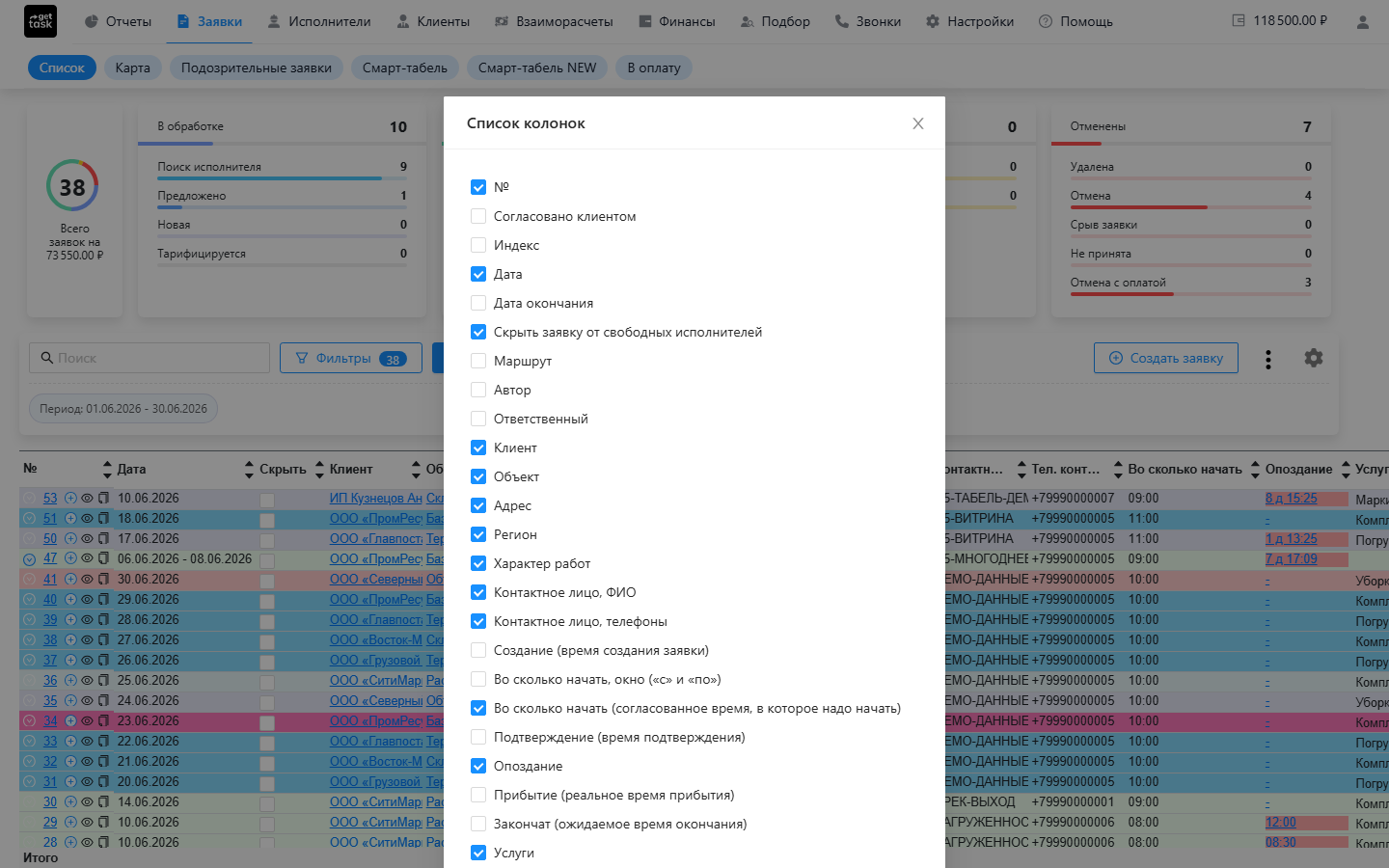1389x868 pixels.
Task: Open the Финансы menu
Action: 676,21
